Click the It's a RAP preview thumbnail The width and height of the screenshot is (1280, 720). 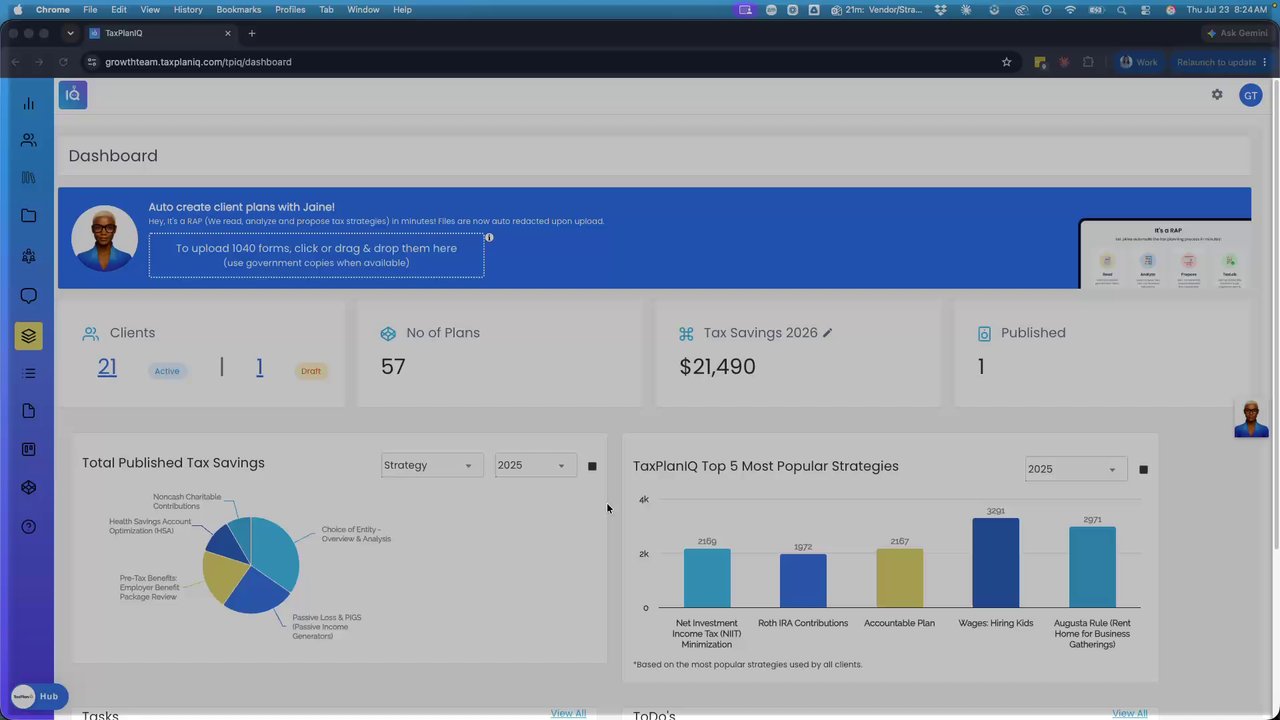[x=1165, y=254]
